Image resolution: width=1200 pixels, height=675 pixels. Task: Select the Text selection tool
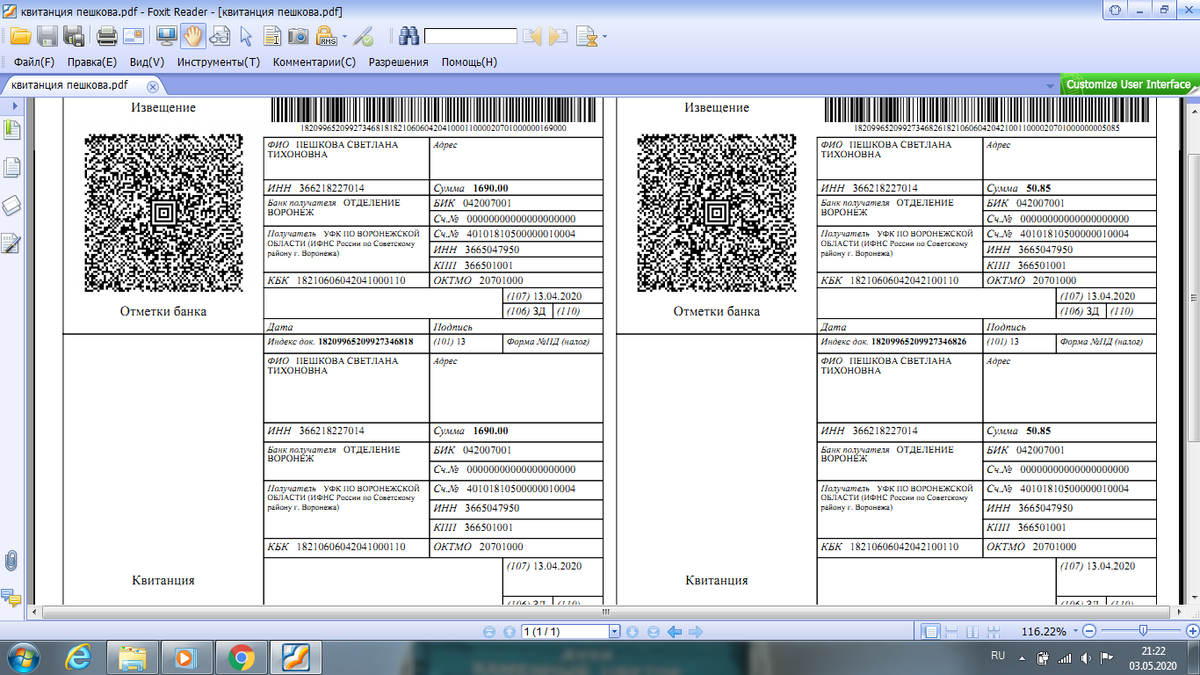(272, 37)
